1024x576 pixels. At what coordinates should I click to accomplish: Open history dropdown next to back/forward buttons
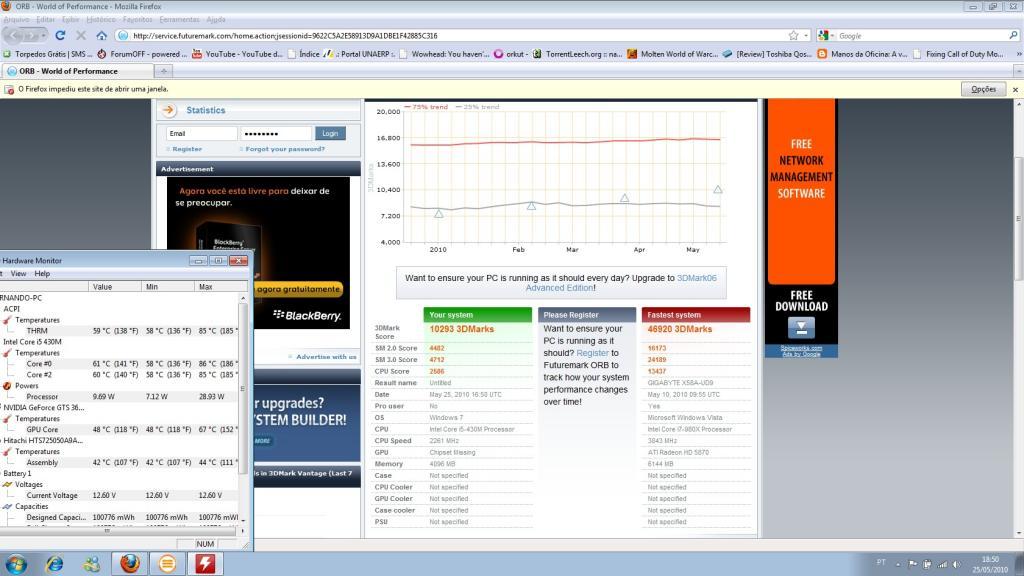pyautogui.click(x=44, y=36)
